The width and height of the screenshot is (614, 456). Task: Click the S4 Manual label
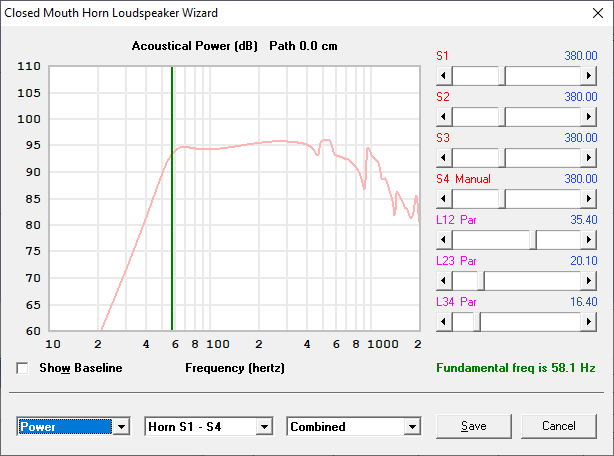click(463, 179)
